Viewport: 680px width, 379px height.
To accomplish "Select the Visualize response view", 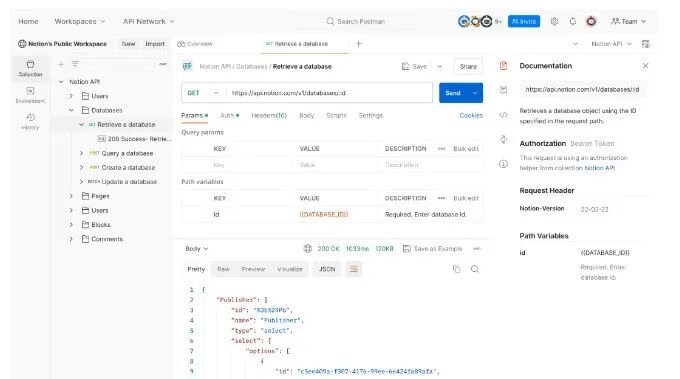I will coord(290,269).
